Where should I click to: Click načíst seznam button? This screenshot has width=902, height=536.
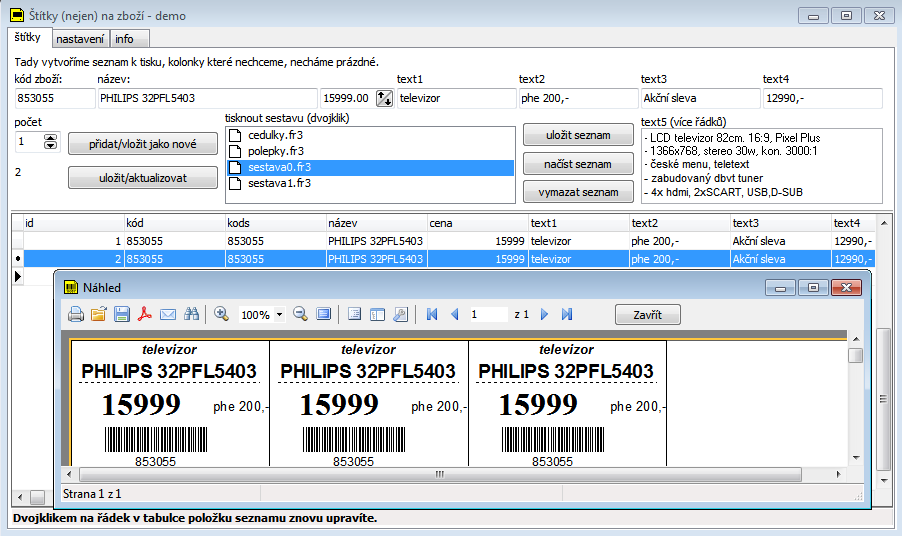click(x=578, y=164)
